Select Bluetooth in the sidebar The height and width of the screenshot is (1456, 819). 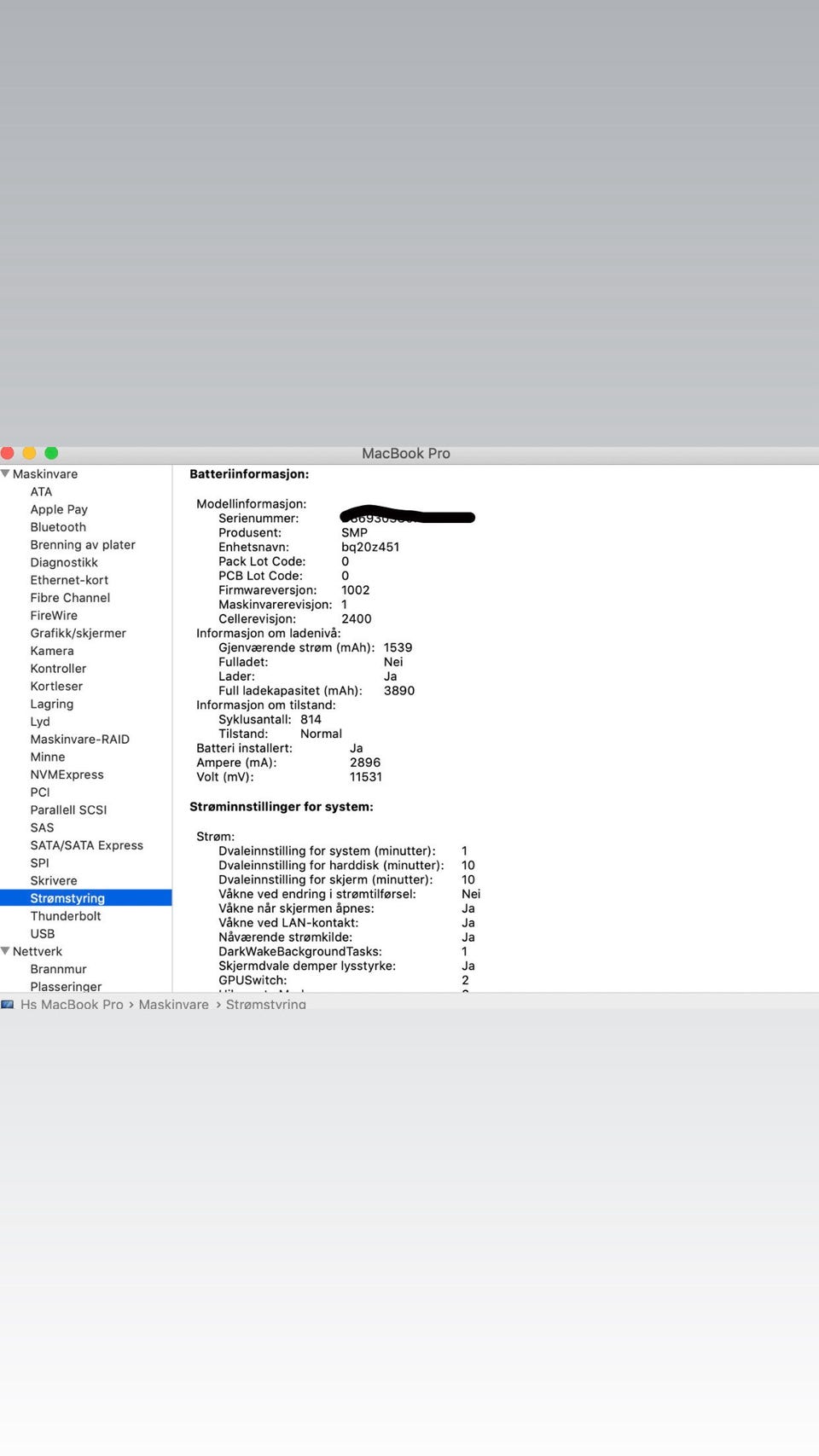58,527
